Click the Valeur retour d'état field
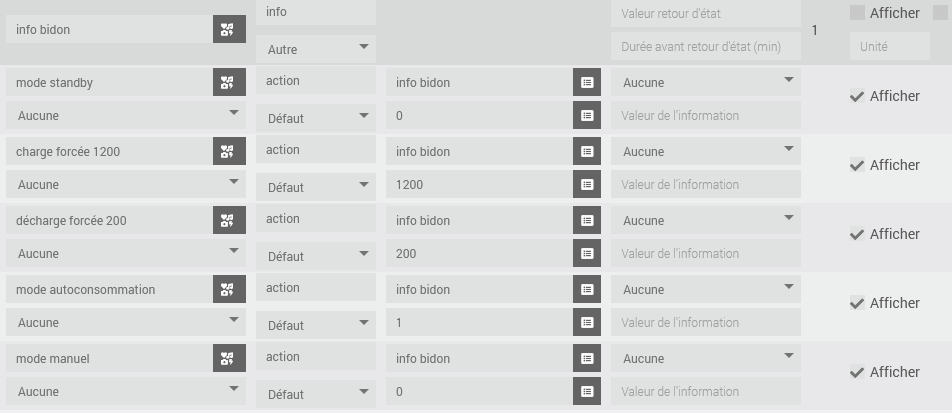The image size is (952, 413). coord(706,14)
